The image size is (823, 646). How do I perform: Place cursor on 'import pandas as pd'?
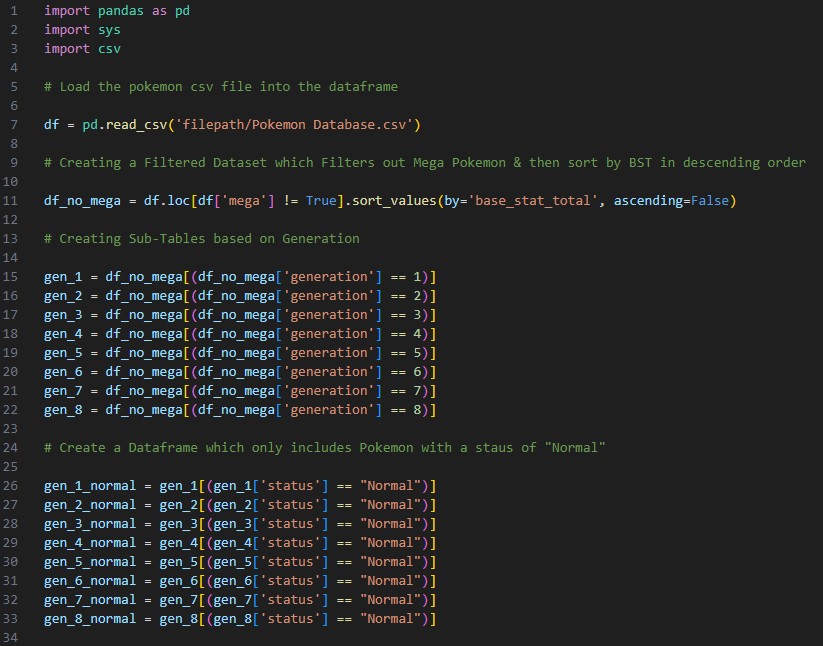pyautogui.click(x=117, y=10)
